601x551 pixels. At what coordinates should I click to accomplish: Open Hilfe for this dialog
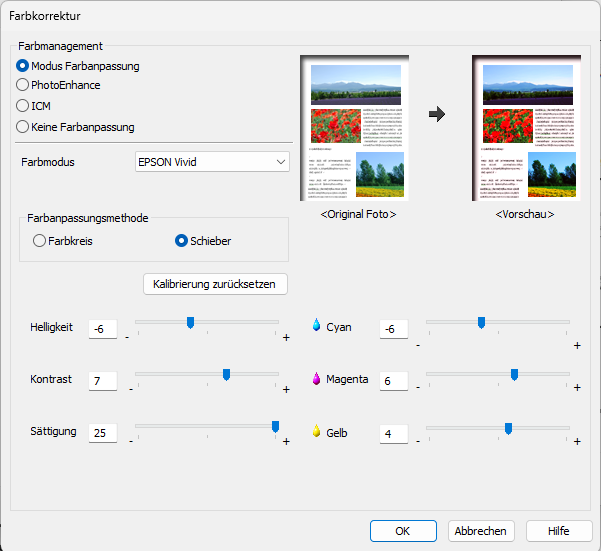click(559, 531)
